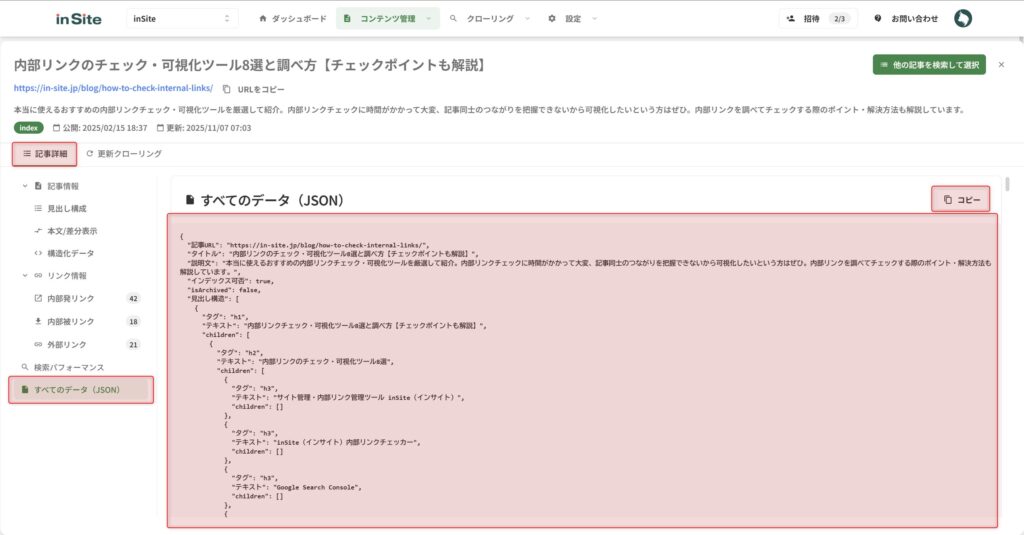Click the inSite logo

pyautogui.click(x=78, y=19)
